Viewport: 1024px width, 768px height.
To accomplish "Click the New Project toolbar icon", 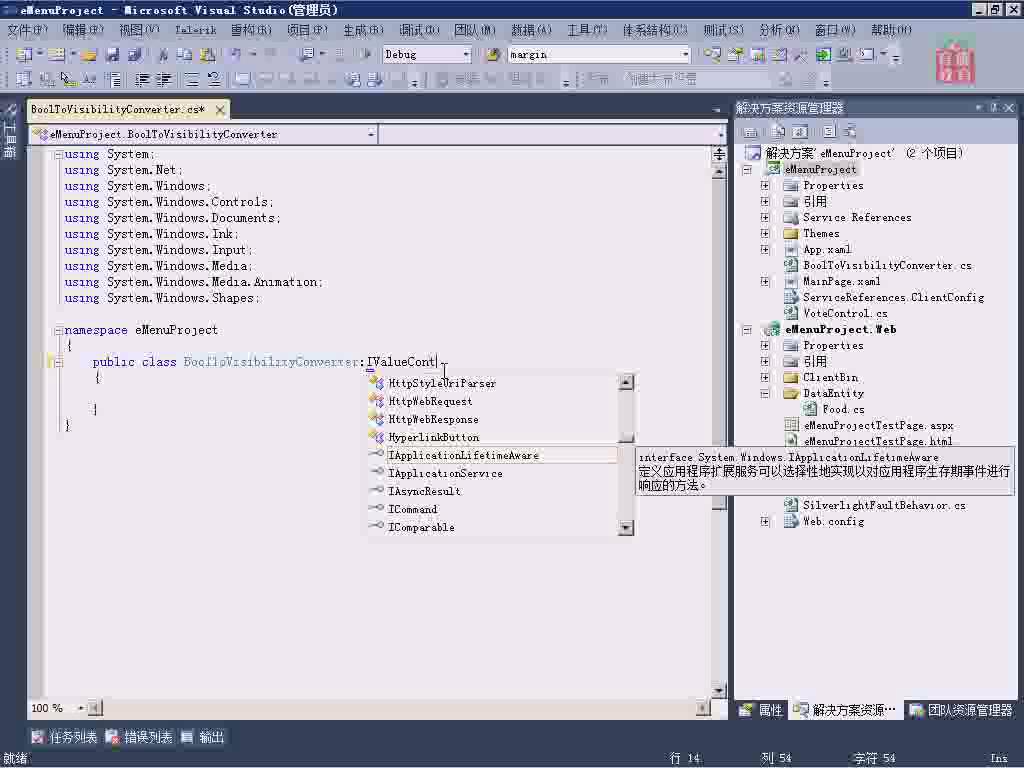I will (24, 55).
